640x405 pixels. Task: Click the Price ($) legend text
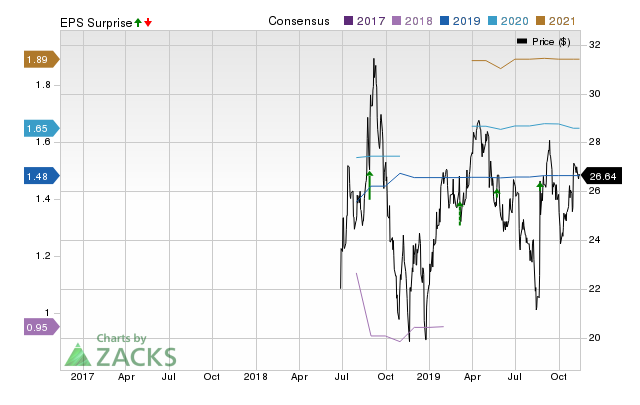(551, 42)
